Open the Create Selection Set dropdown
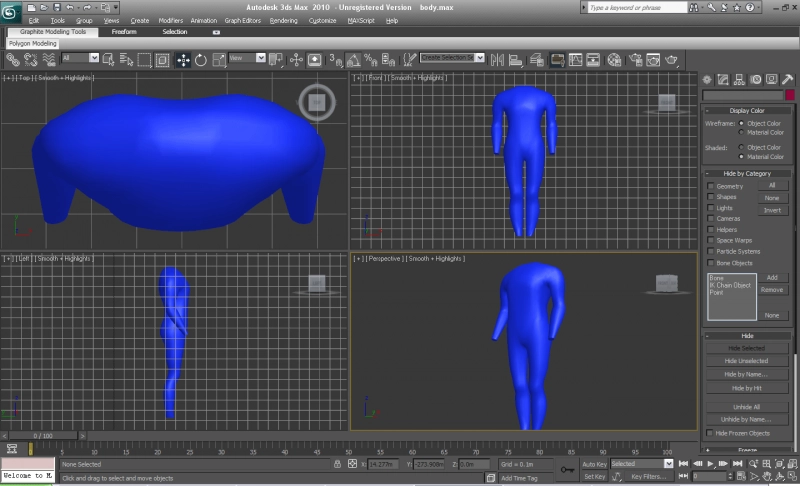The height and width of the screenshot is (486, 800). coord(452,58)
